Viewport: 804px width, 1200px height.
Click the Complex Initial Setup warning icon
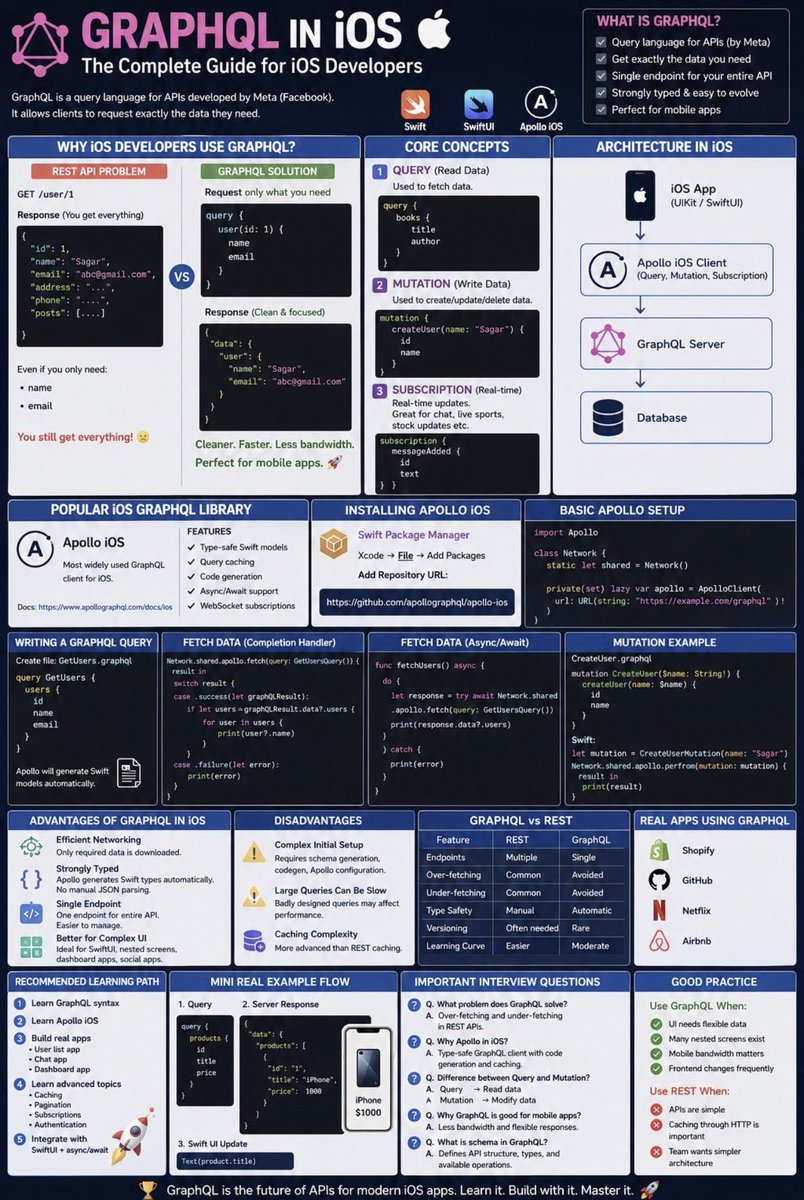[255, 852]
